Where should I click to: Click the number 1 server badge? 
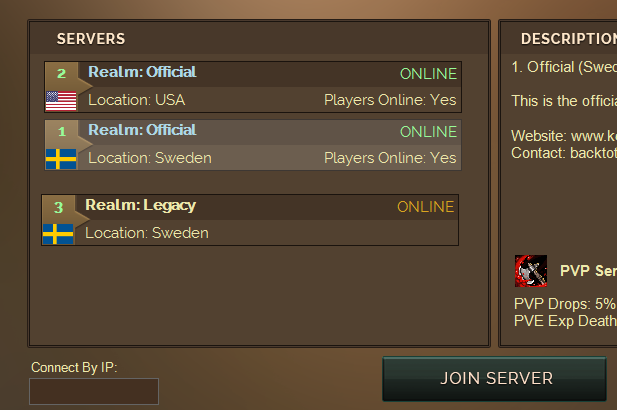62,131
